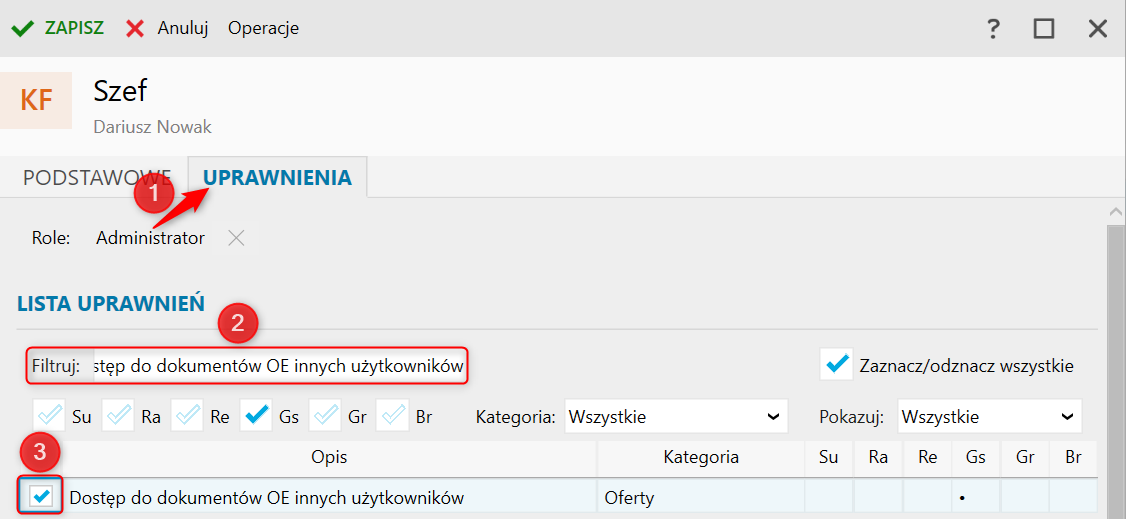
Task: Open the Operacje menu
Action: click(x=264, y=29)
